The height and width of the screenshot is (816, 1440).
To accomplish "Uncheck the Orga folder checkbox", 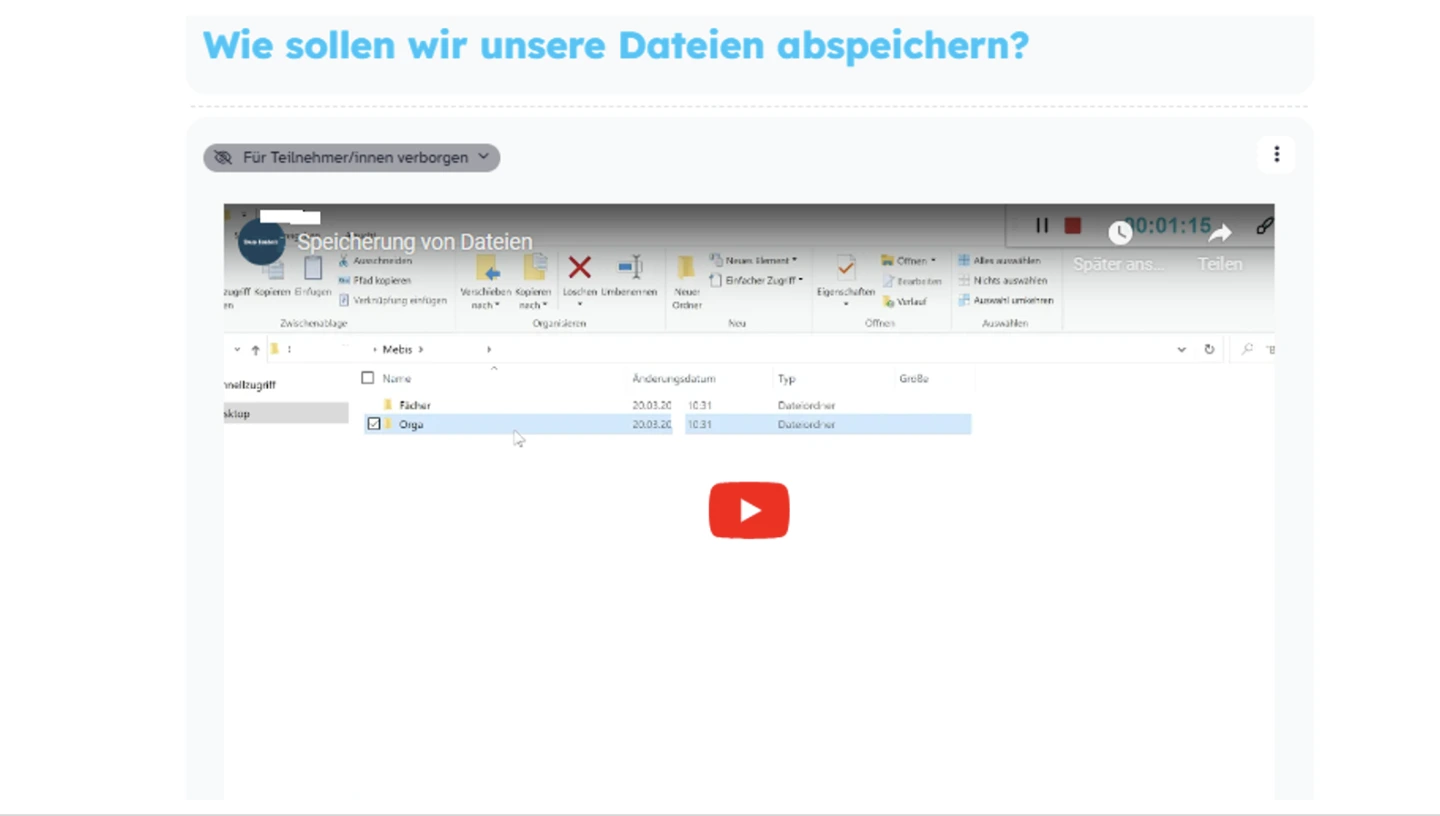I will click(374, 424).
